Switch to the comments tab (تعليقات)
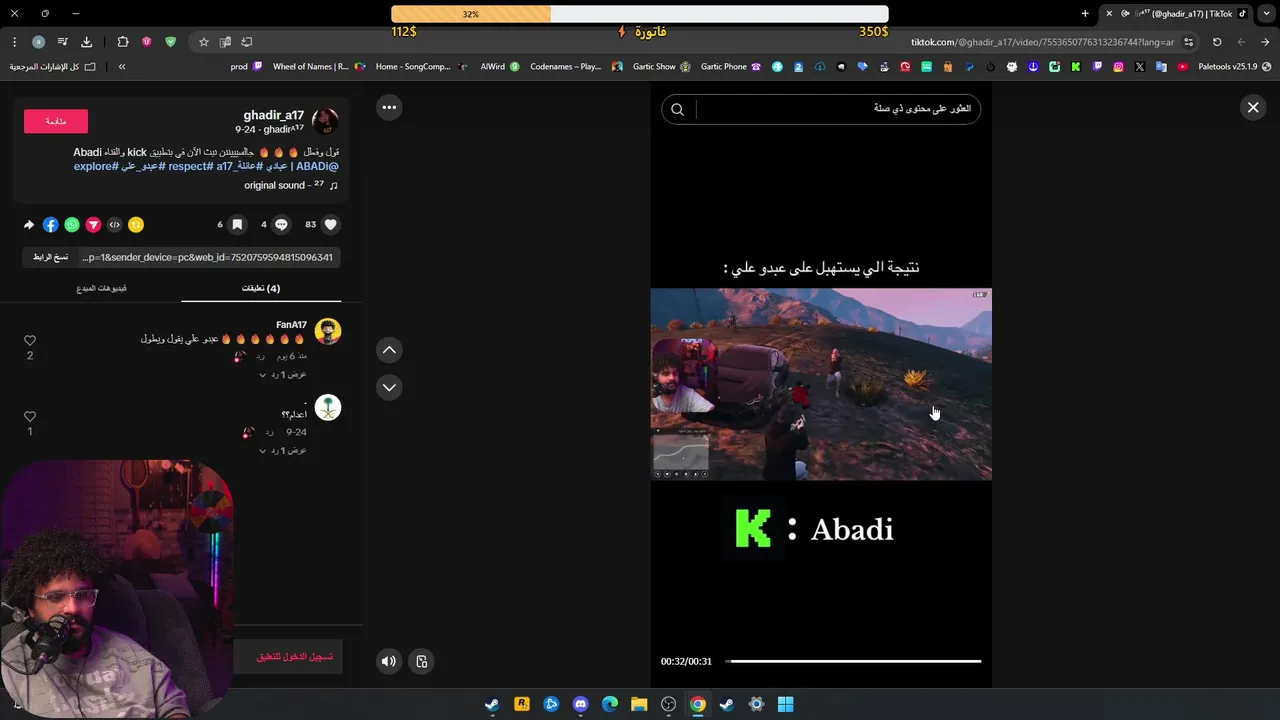Viewport: 1280px width, 720px height. pyautogui.click(x=261, y=288)
